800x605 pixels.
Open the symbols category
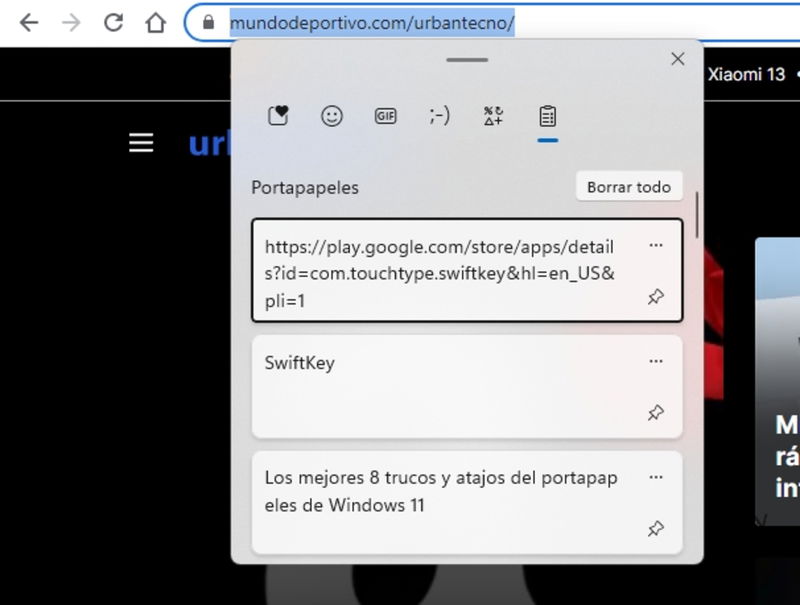pyautogui.click(x=492, y=115)
